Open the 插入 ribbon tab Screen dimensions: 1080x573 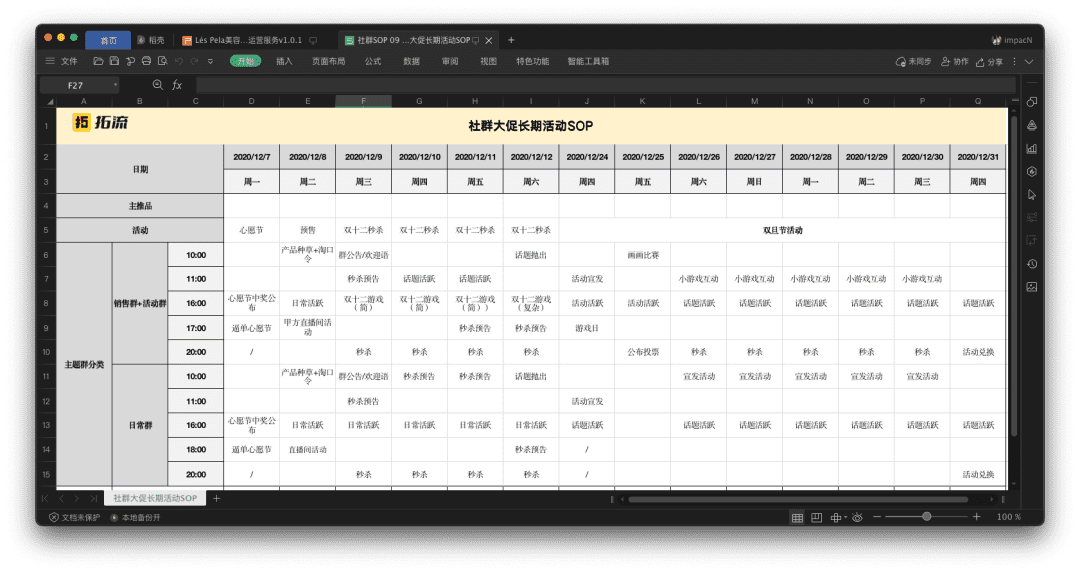point(284,61)
